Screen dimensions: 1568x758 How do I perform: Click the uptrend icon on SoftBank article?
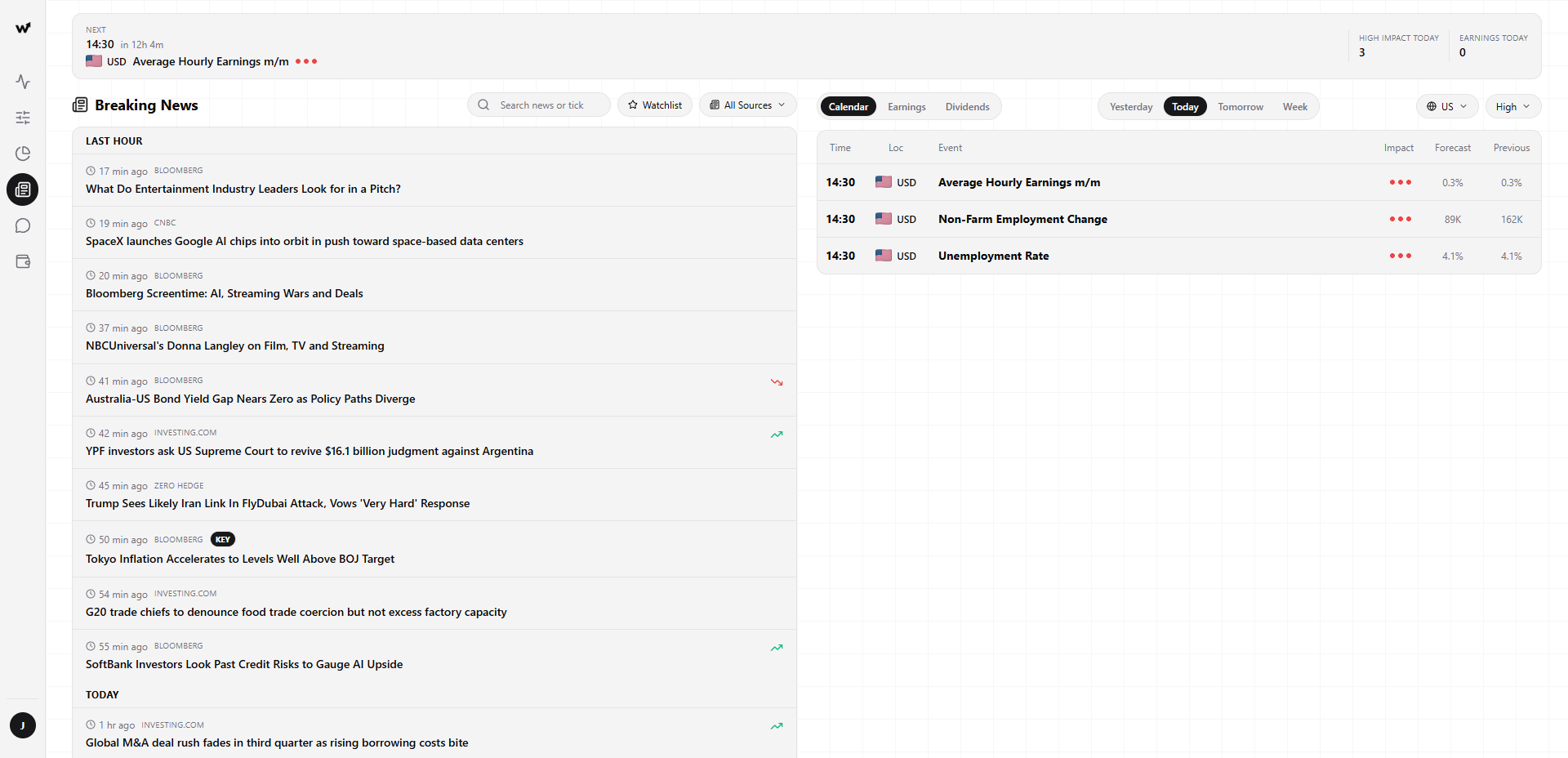click(x=777, y=648)
